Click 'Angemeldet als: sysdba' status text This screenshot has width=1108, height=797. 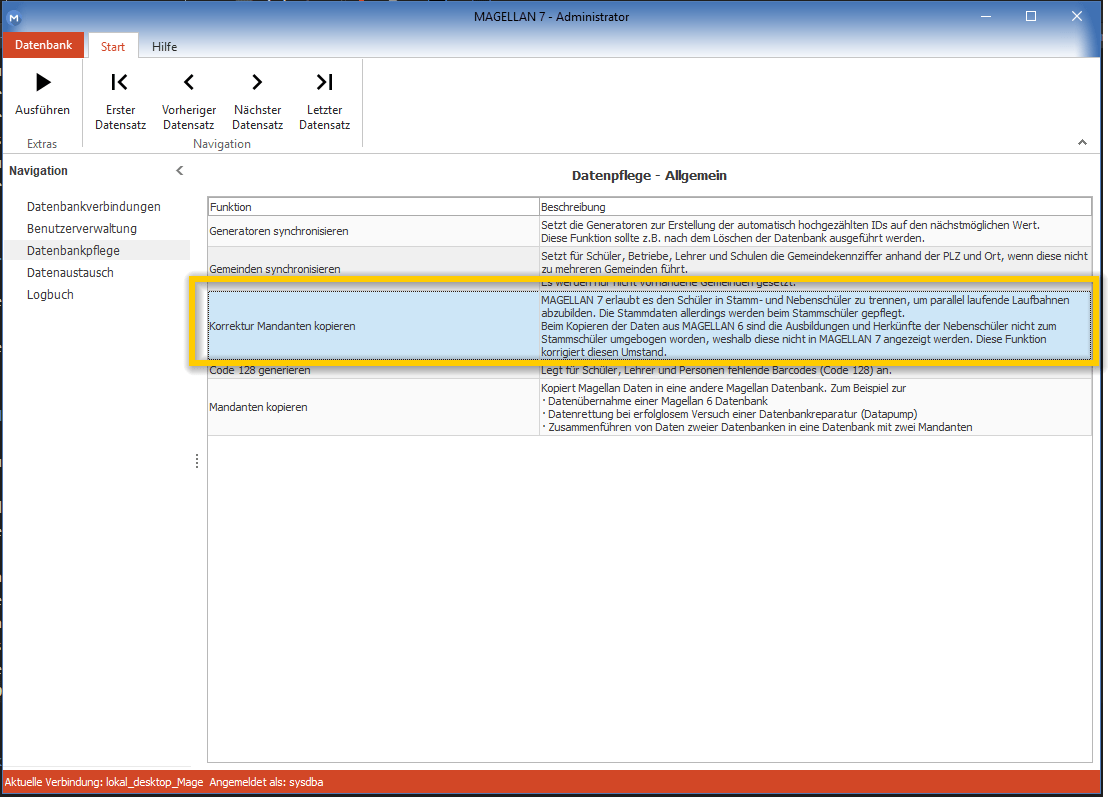click(266, 782)
